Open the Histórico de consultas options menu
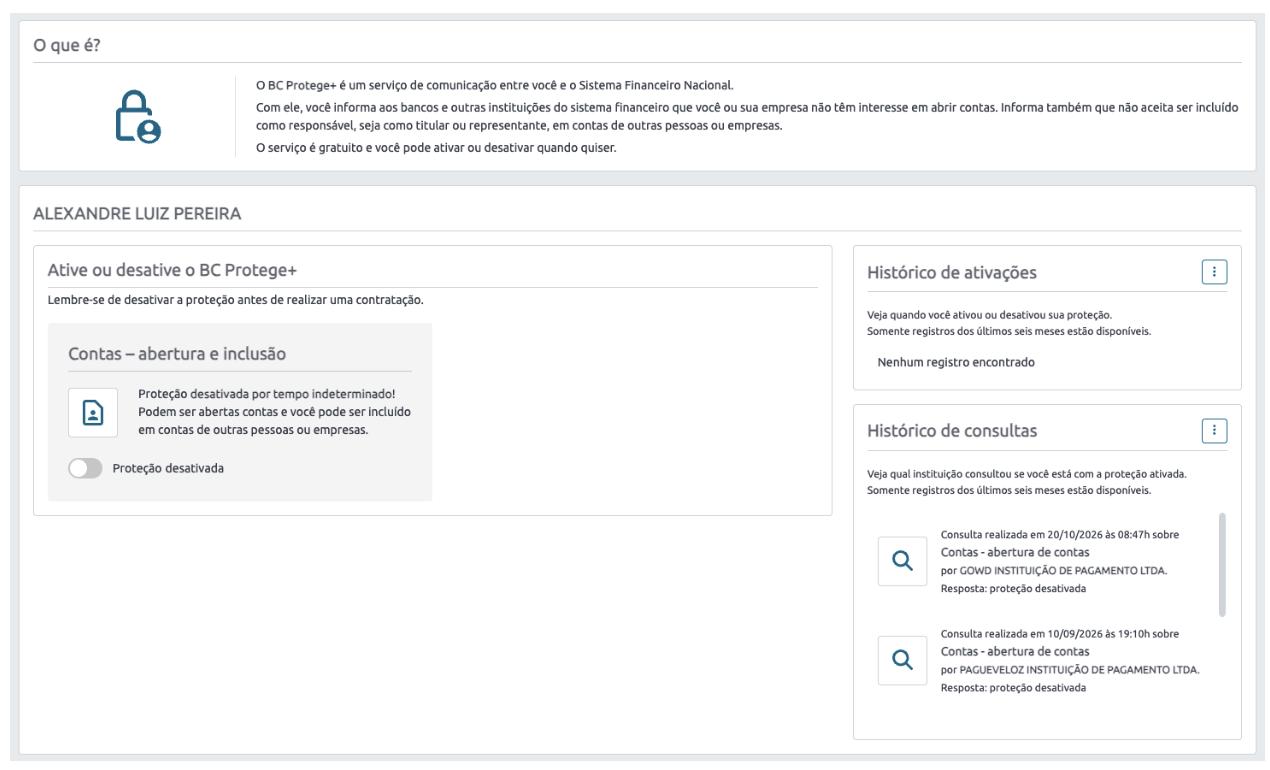 (x=1214, y=430)
